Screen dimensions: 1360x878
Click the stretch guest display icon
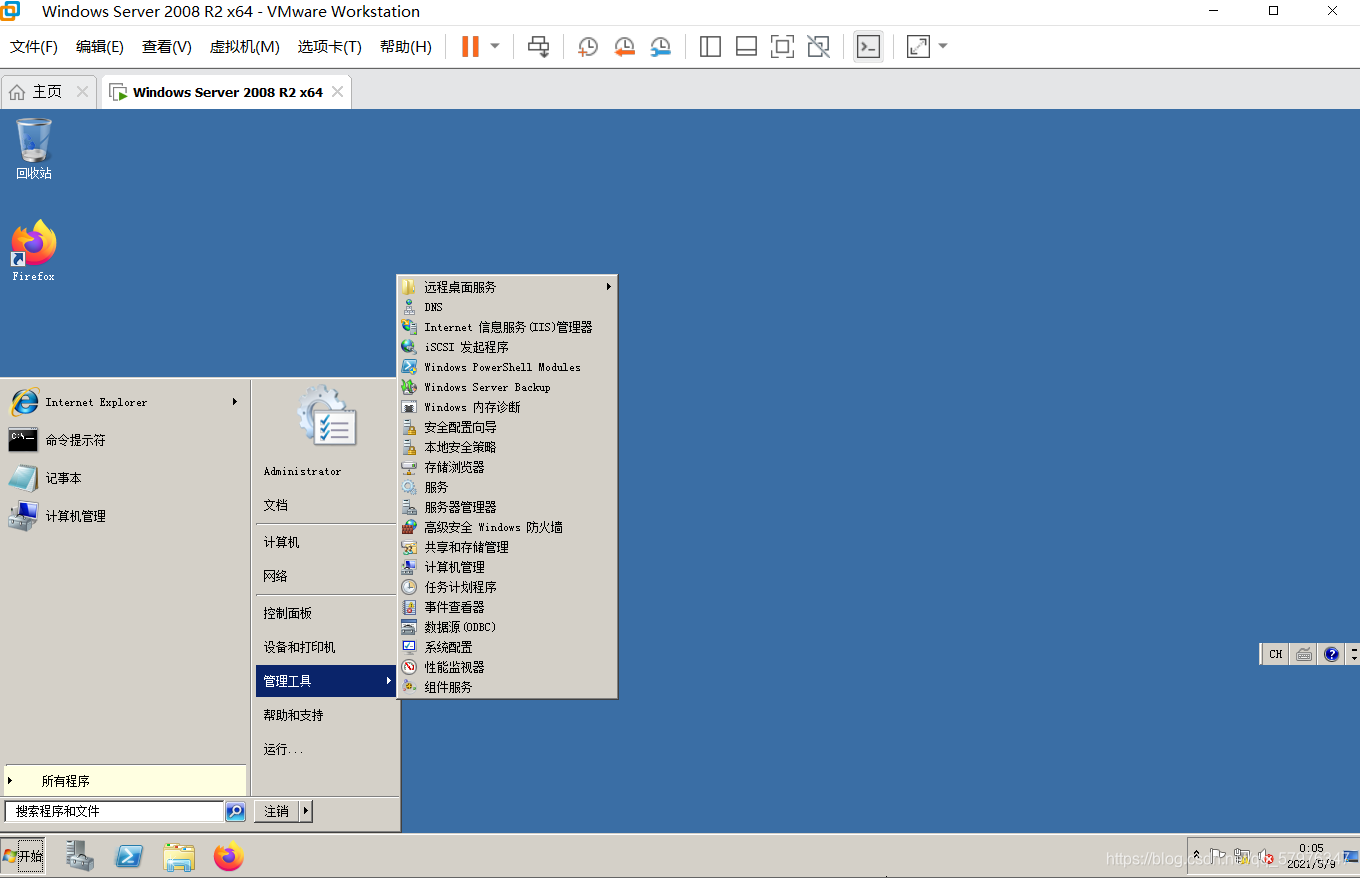[918, 47]
